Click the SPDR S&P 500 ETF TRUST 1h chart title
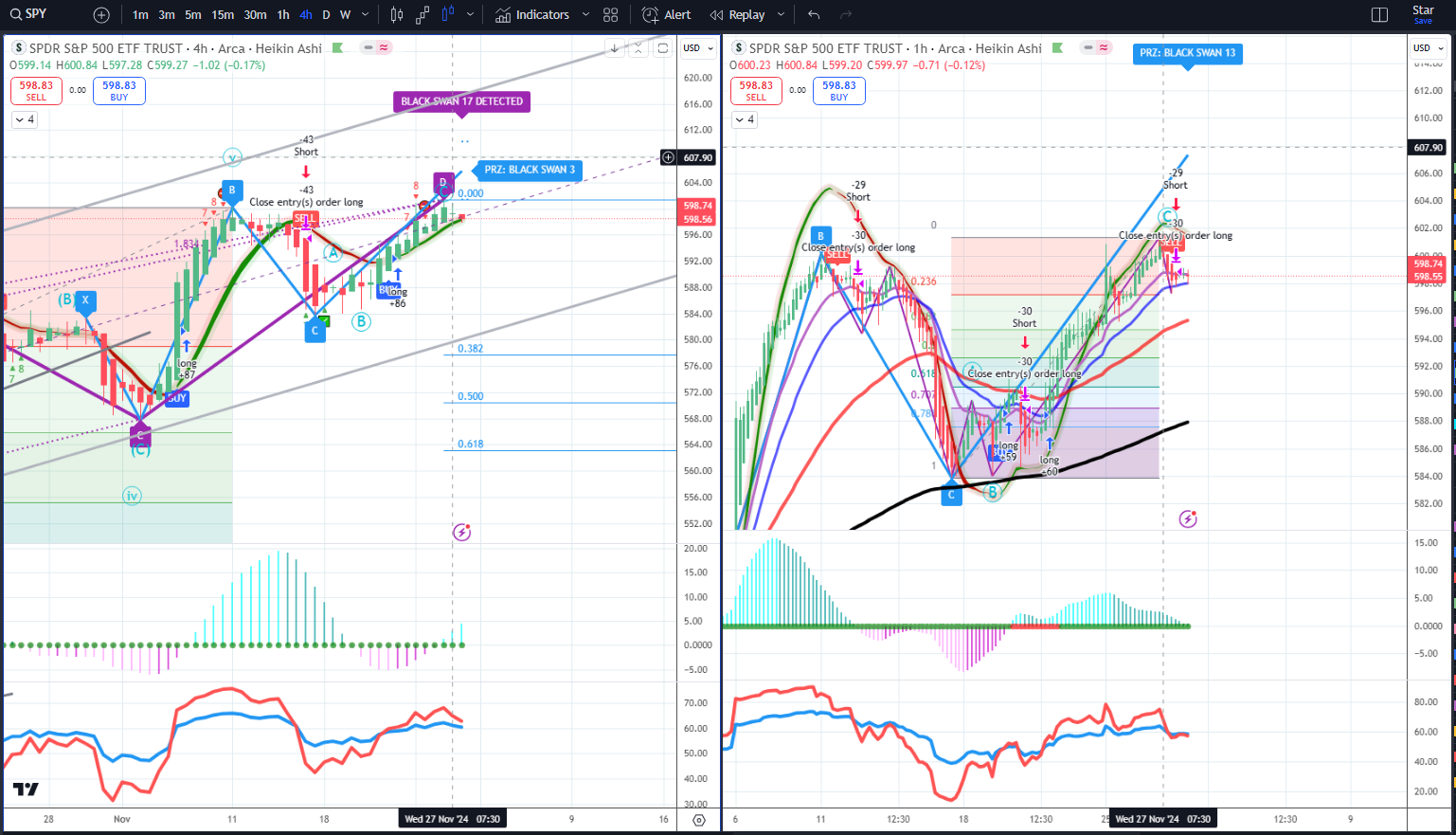The height and width of the screenshot is (835, 1456). [x=895, y=48]
